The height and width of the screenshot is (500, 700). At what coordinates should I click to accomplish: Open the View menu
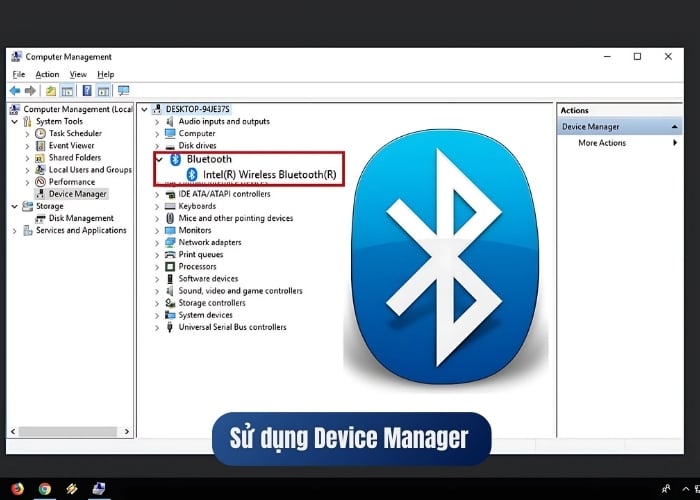78,74
